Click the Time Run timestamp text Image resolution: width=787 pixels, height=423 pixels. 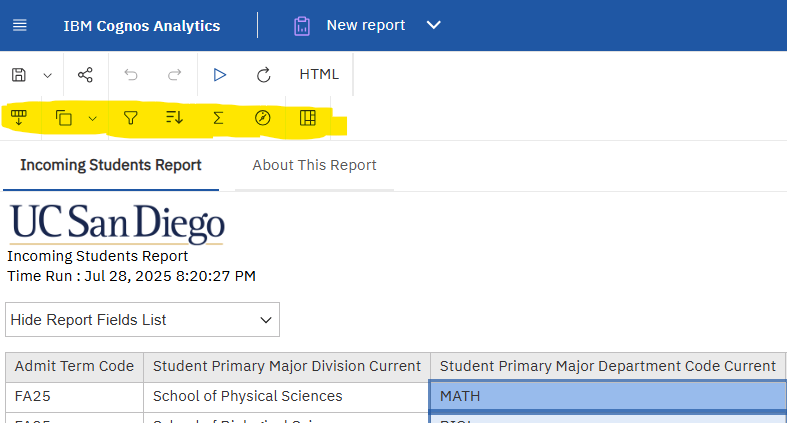pos(132,276)
